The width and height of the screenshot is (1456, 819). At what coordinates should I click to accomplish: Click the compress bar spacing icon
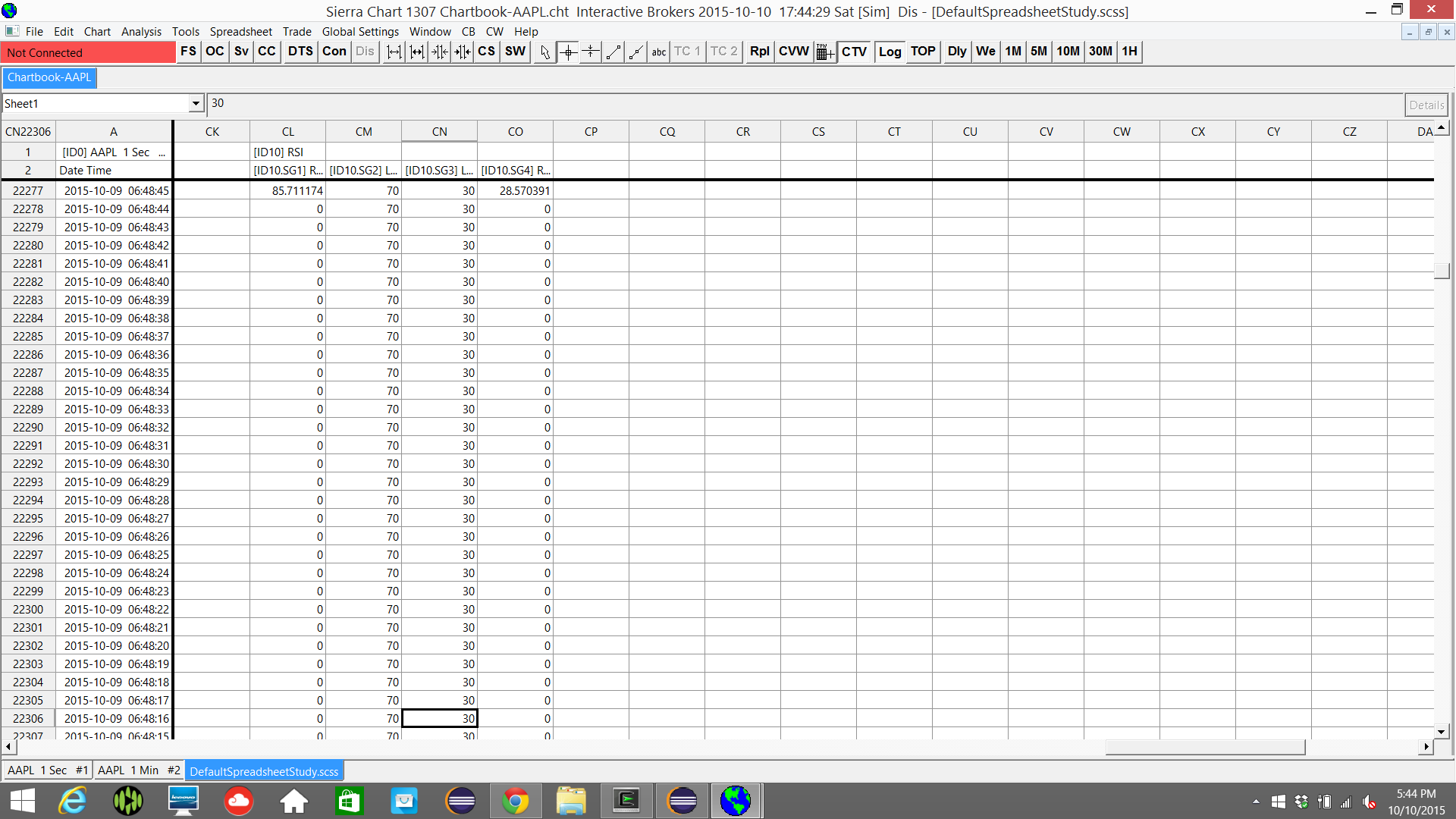pyautogui.click(x=439, y=52)
